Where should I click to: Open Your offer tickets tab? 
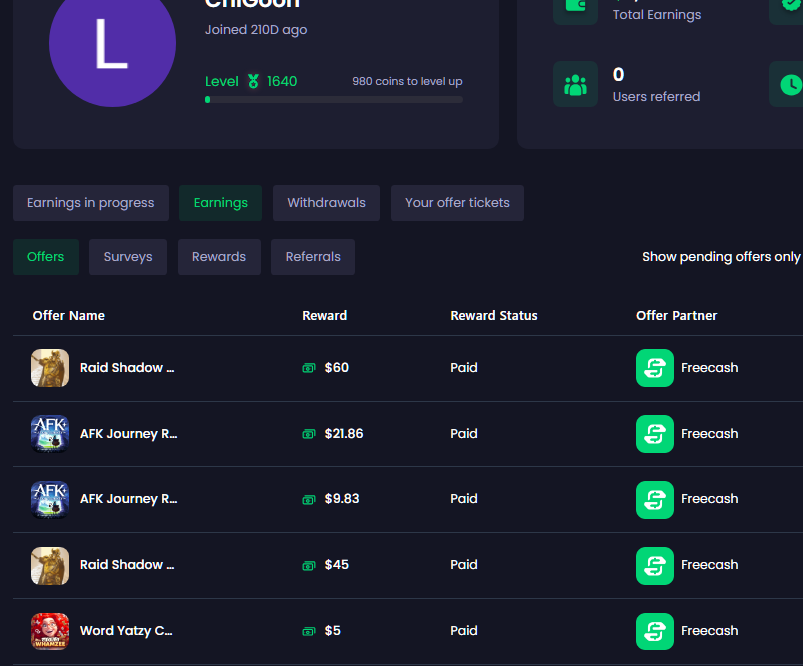(x=457, y=203)
